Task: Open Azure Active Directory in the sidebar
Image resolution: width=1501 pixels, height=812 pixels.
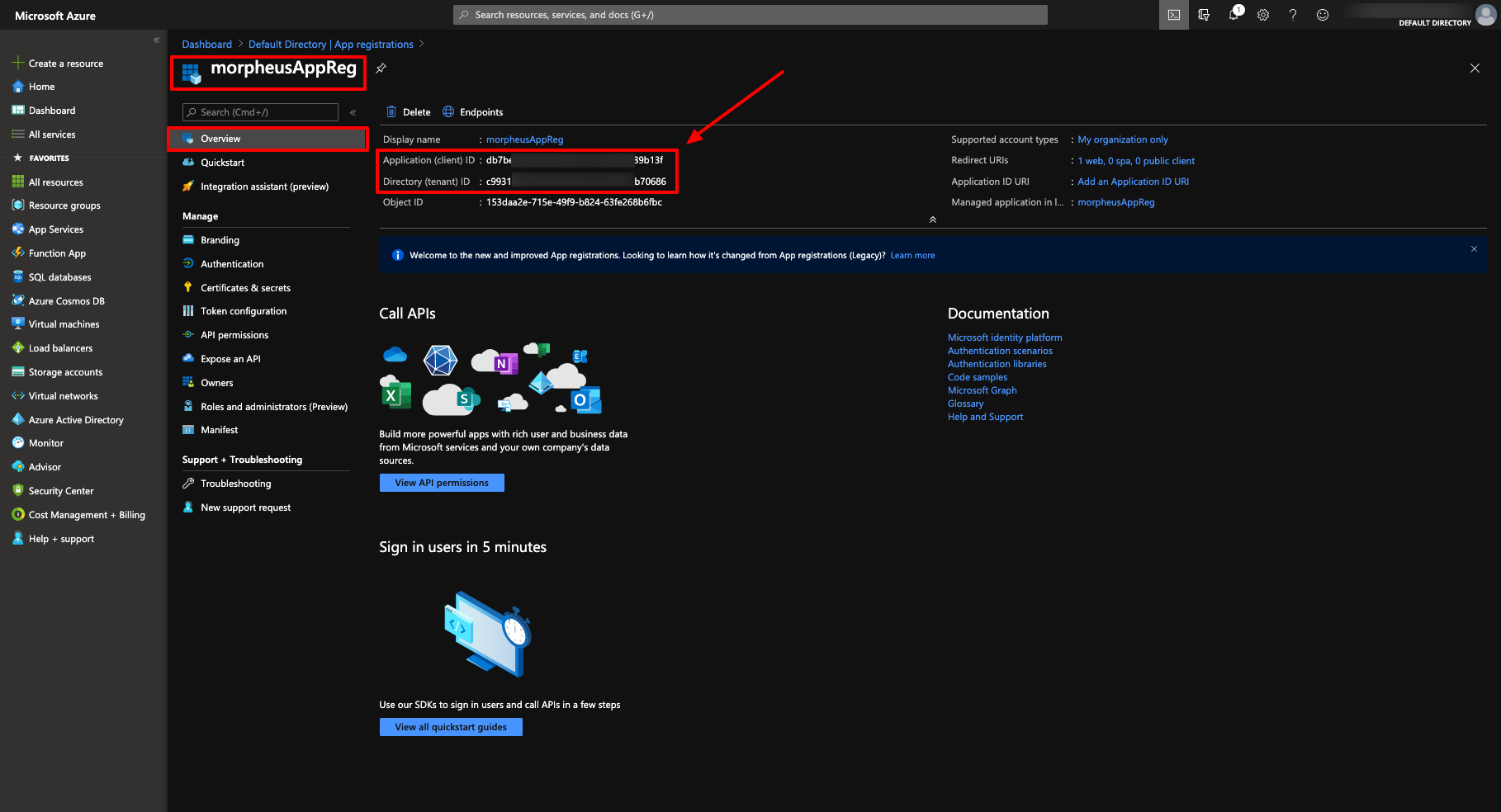Action: 77,419
